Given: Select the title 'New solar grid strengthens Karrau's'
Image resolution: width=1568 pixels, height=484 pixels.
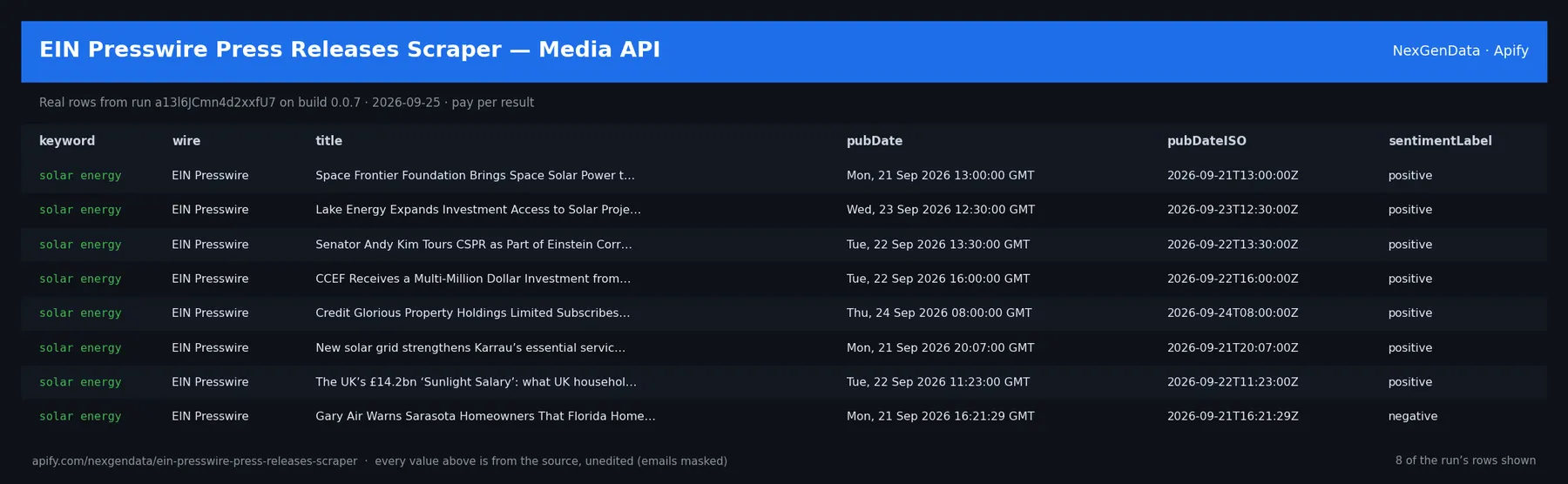Looking at the screenshot, I should pos(415,347).
